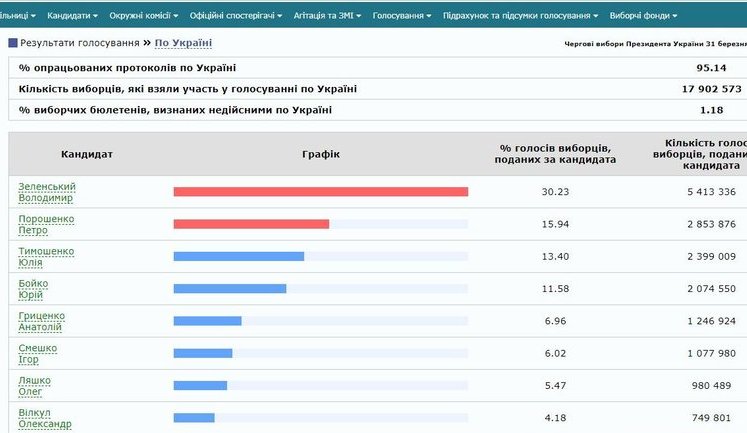The height and width of the screenshot is (433, 747).
Task: Select the percentage value 13.40
Action: point(555,256)
